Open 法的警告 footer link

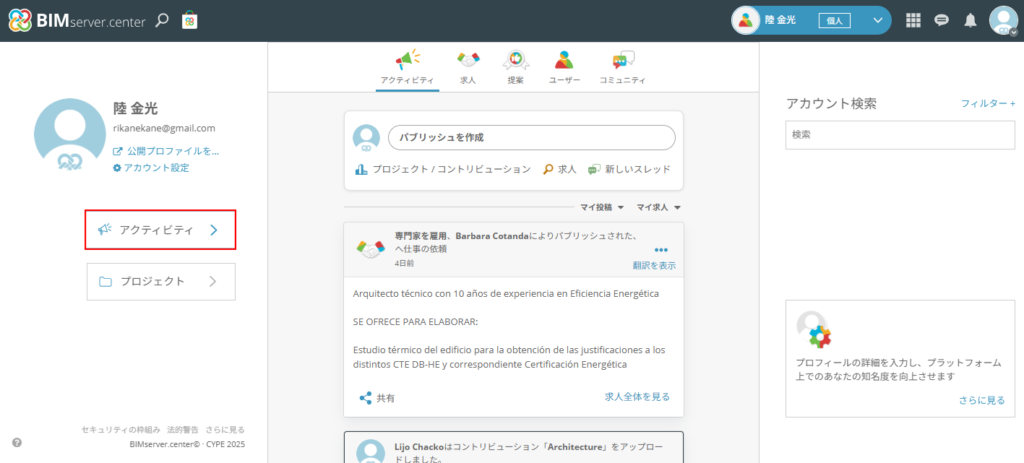pyautogui.click(x=183, y=430)
